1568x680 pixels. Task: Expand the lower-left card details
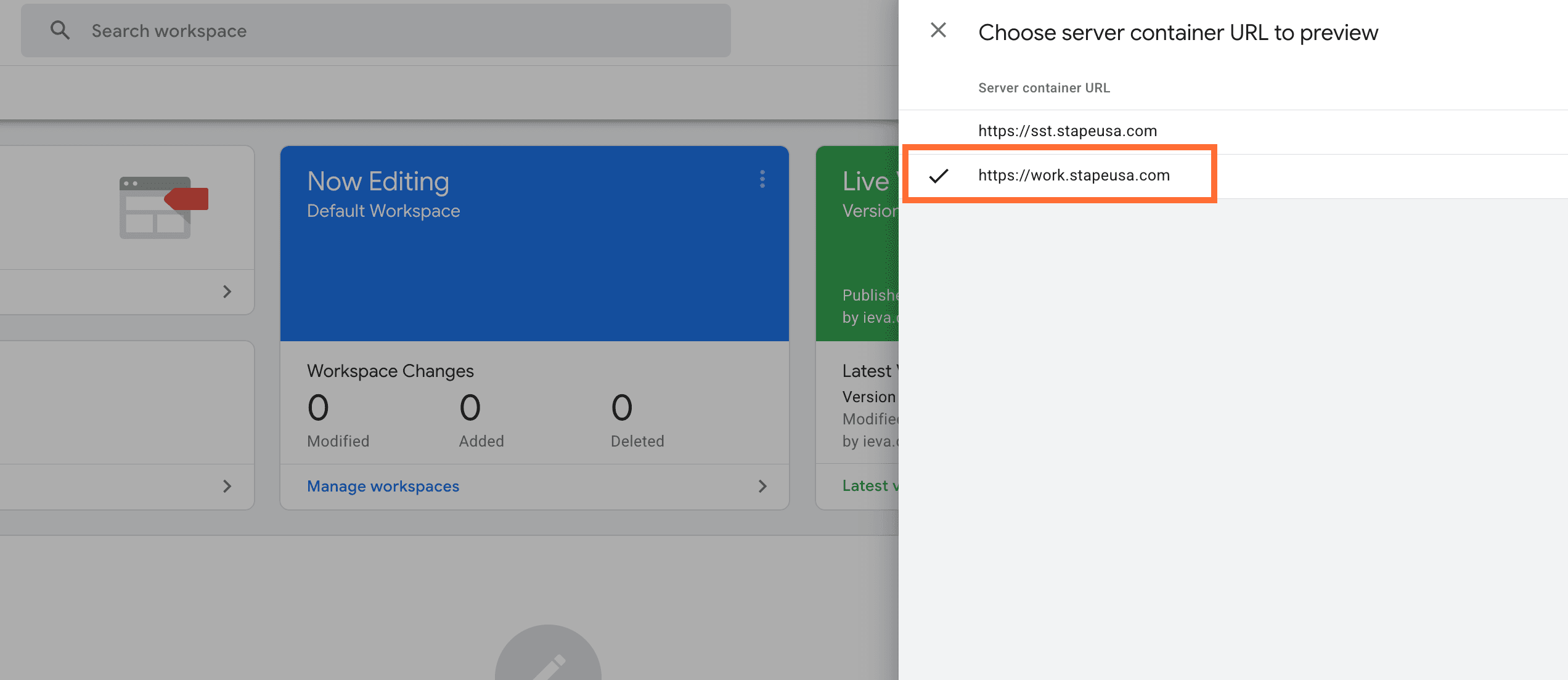click(227, 486)
